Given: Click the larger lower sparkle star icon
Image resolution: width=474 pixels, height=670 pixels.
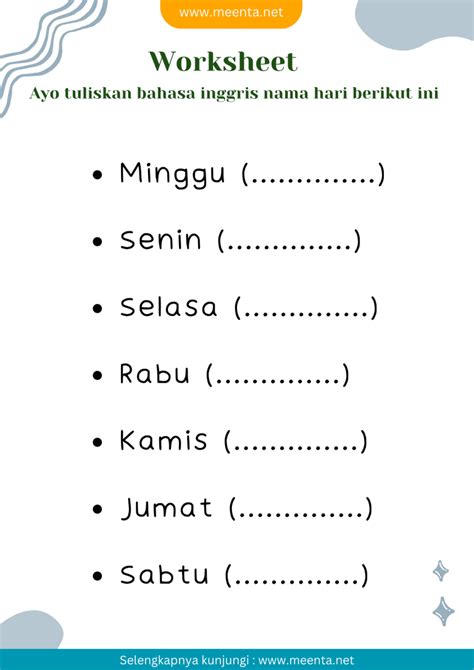Looking at the screenshot, I should click(x=444, y=611).
